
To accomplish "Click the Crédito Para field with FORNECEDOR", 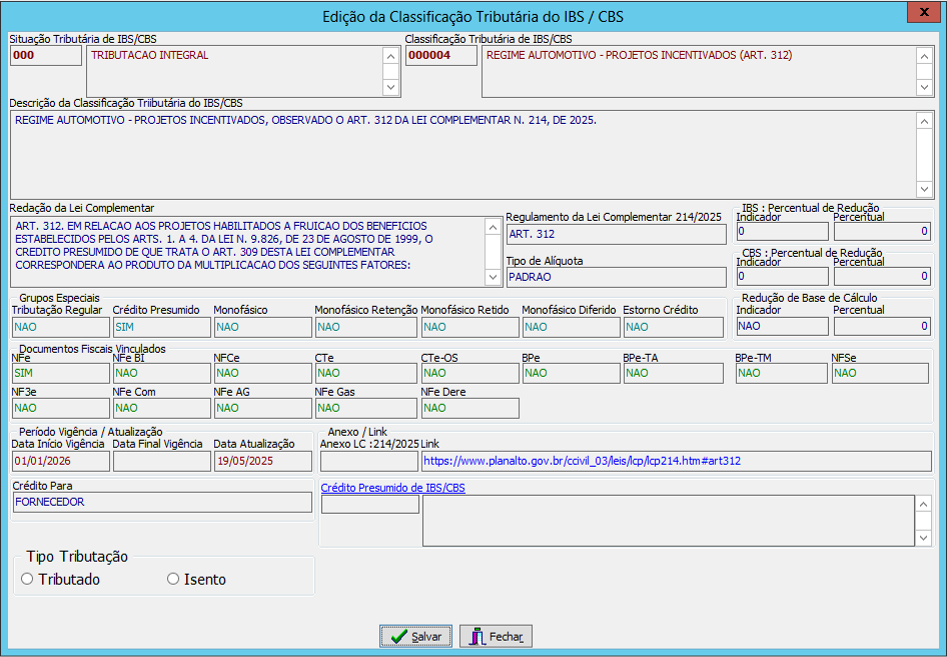I will pyautogui.click(x=162, y=502).
